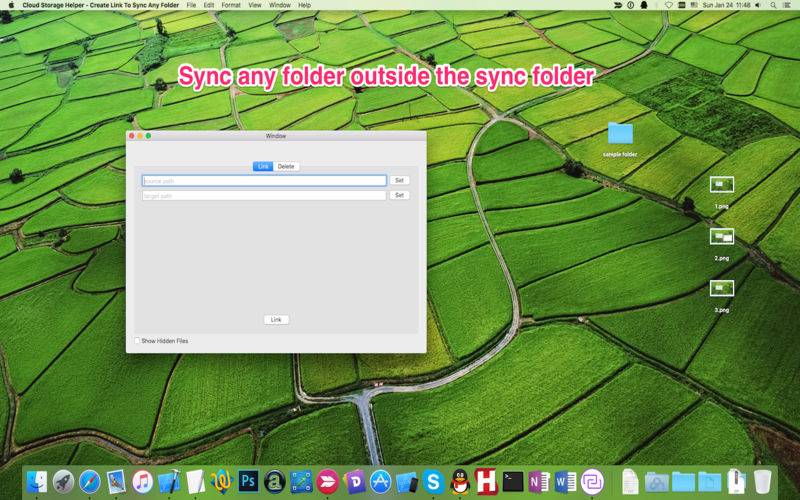This screenshot has height=500, width=800.
Task: Click the Link button at window bottom
Action: (276, 319)
